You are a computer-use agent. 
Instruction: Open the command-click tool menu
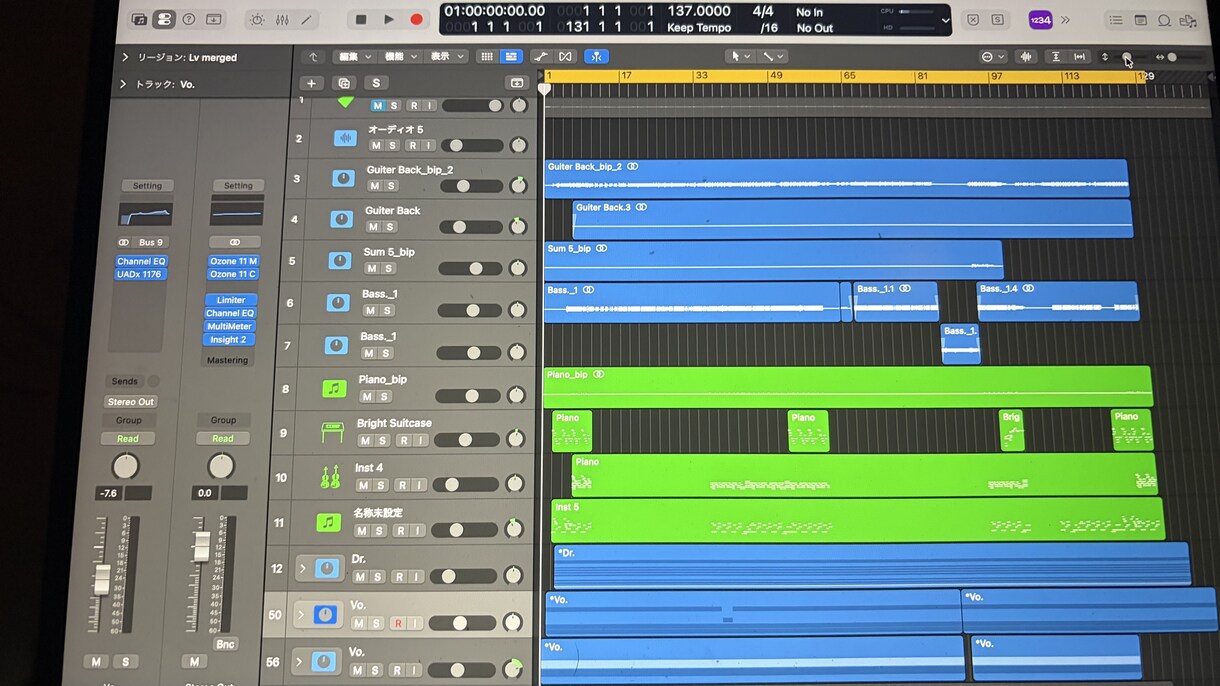[x=772, y=57]
